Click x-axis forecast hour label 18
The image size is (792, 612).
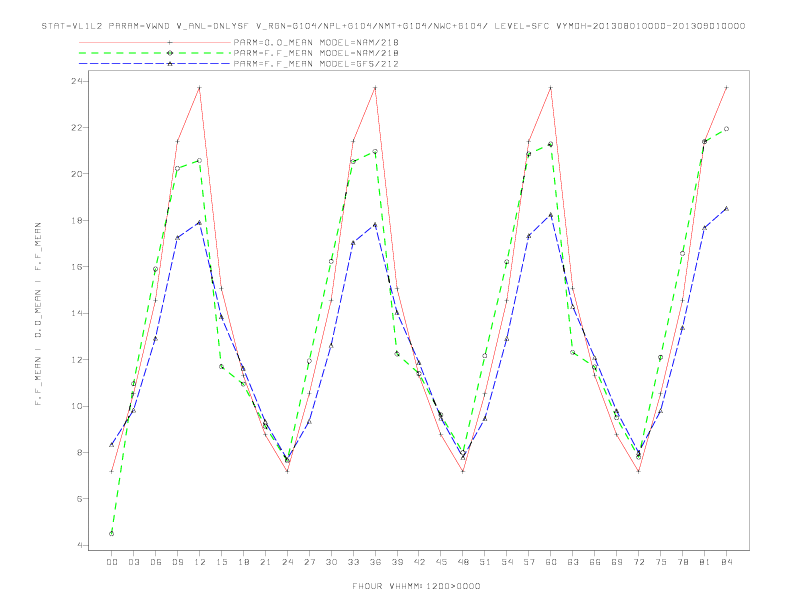tap(243, 562)
